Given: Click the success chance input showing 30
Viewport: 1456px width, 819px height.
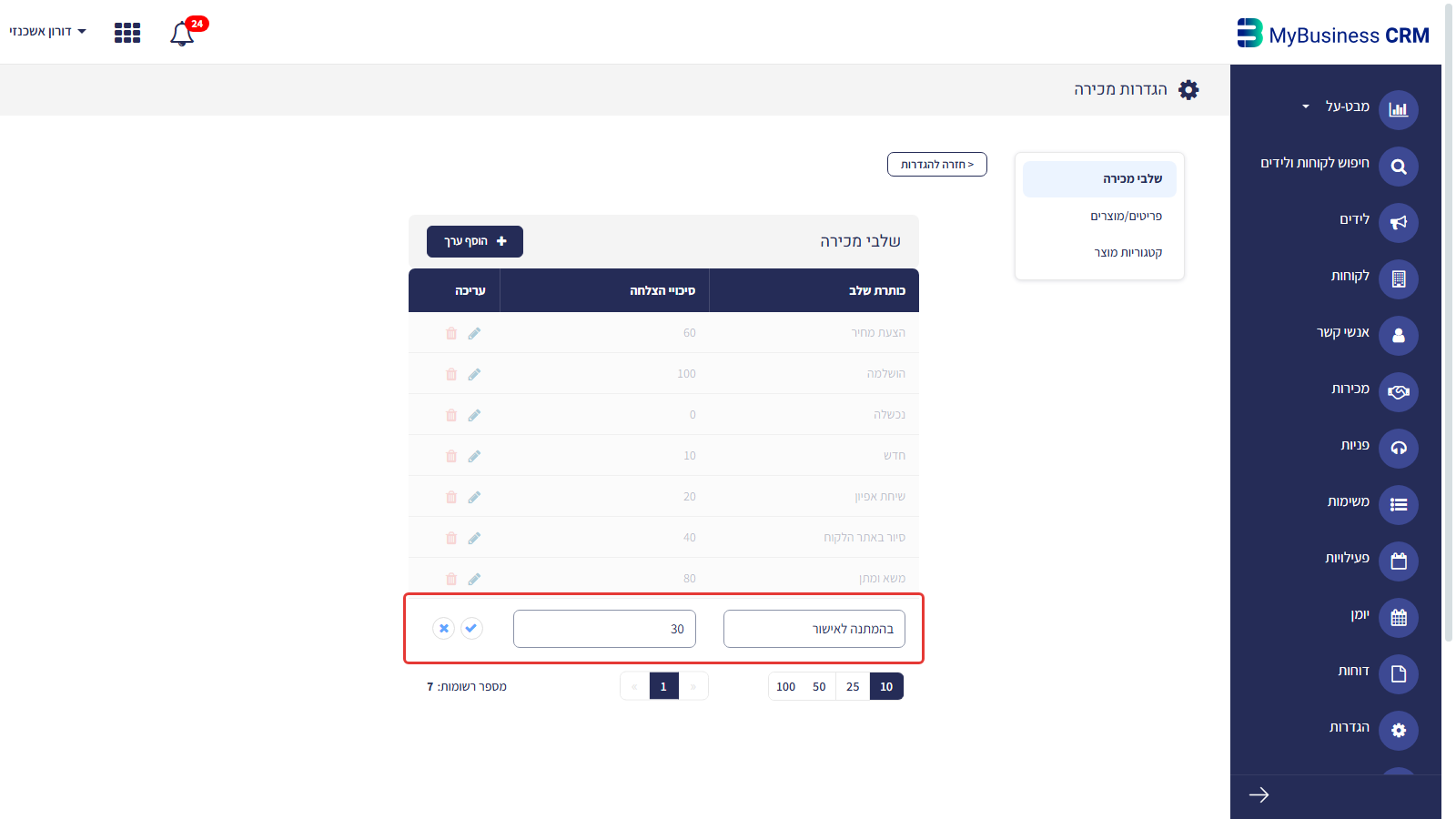Looking at the screenshot, I should (604, 629).
